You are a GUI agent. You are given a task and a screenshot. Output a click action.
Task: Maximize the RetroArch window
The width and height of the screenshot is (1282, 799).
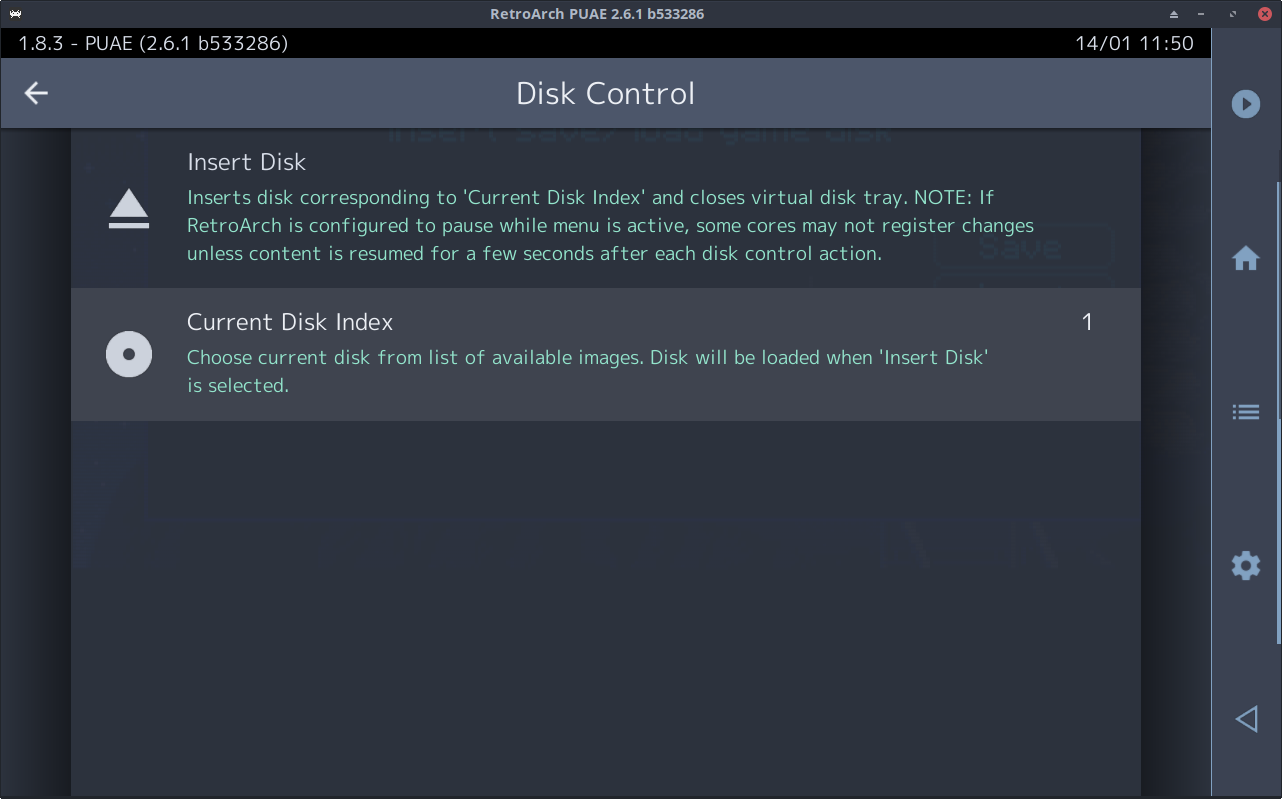coord(1235,14)
